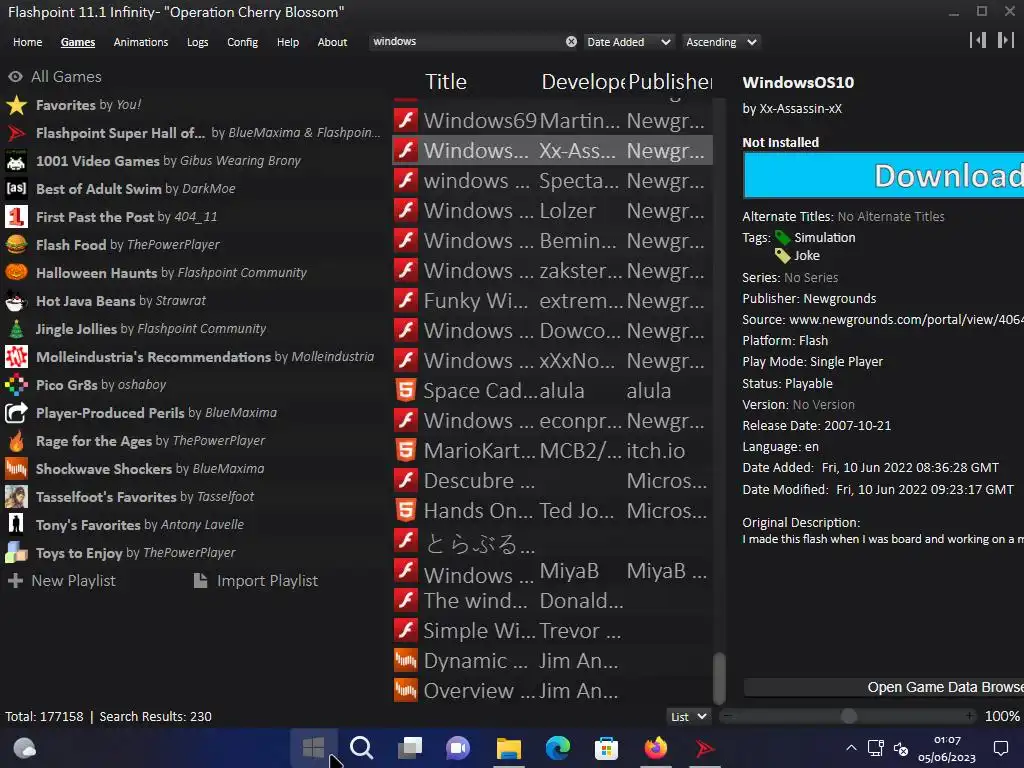
Task: Clear the search box with X icon
Action: coord(571,42)
